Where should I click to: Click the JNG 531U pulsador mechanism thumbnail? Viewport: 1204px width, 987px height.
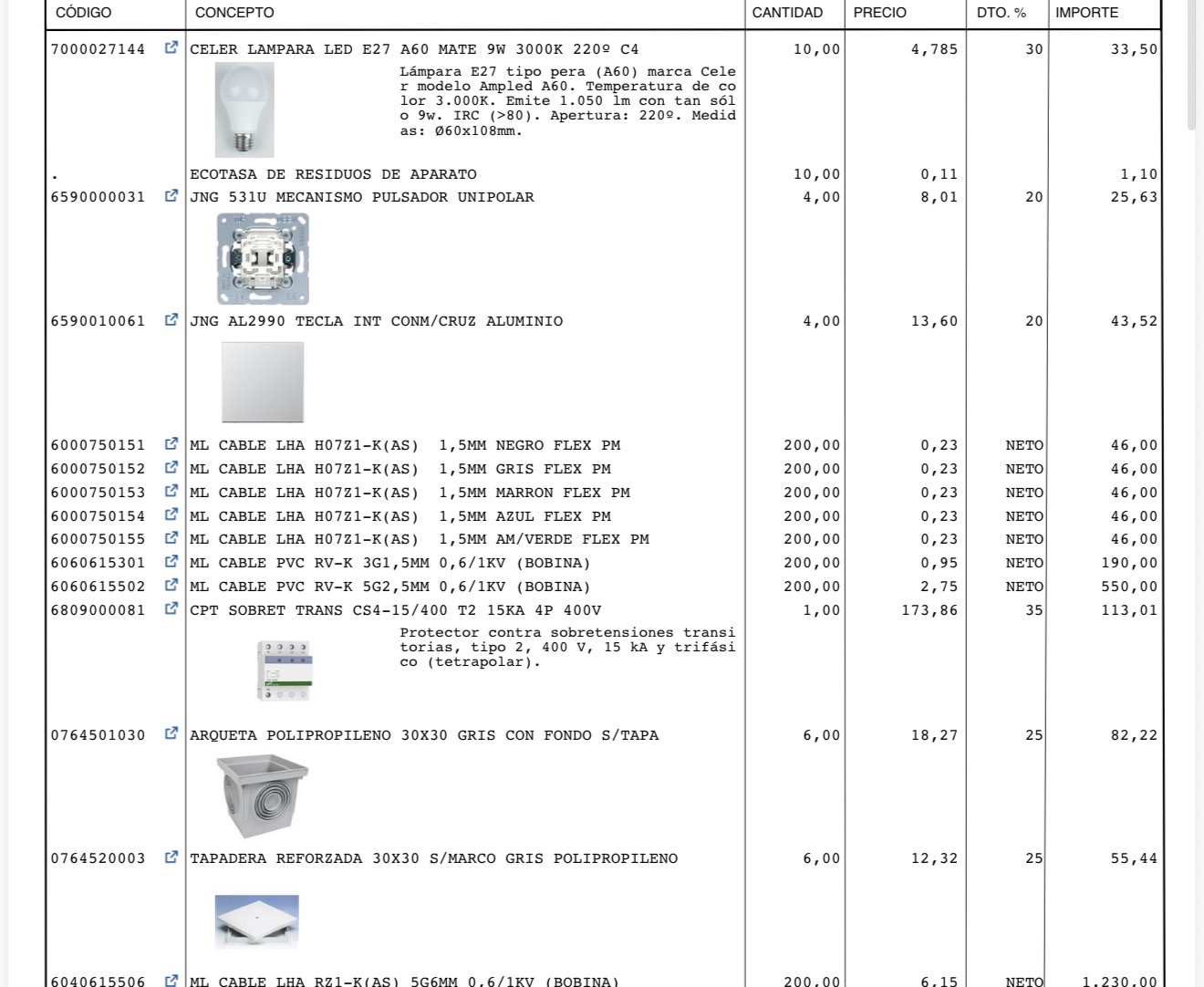(263, 259)
